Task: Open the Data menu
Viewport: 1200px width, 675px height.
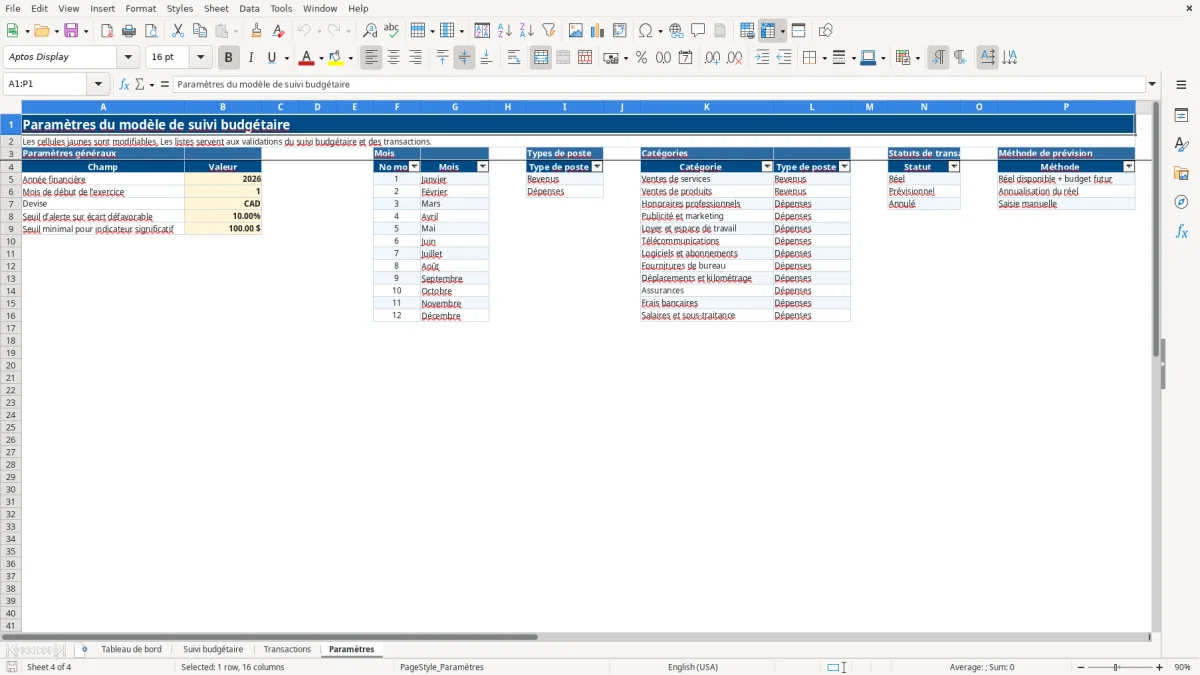Action: (249, 8)
